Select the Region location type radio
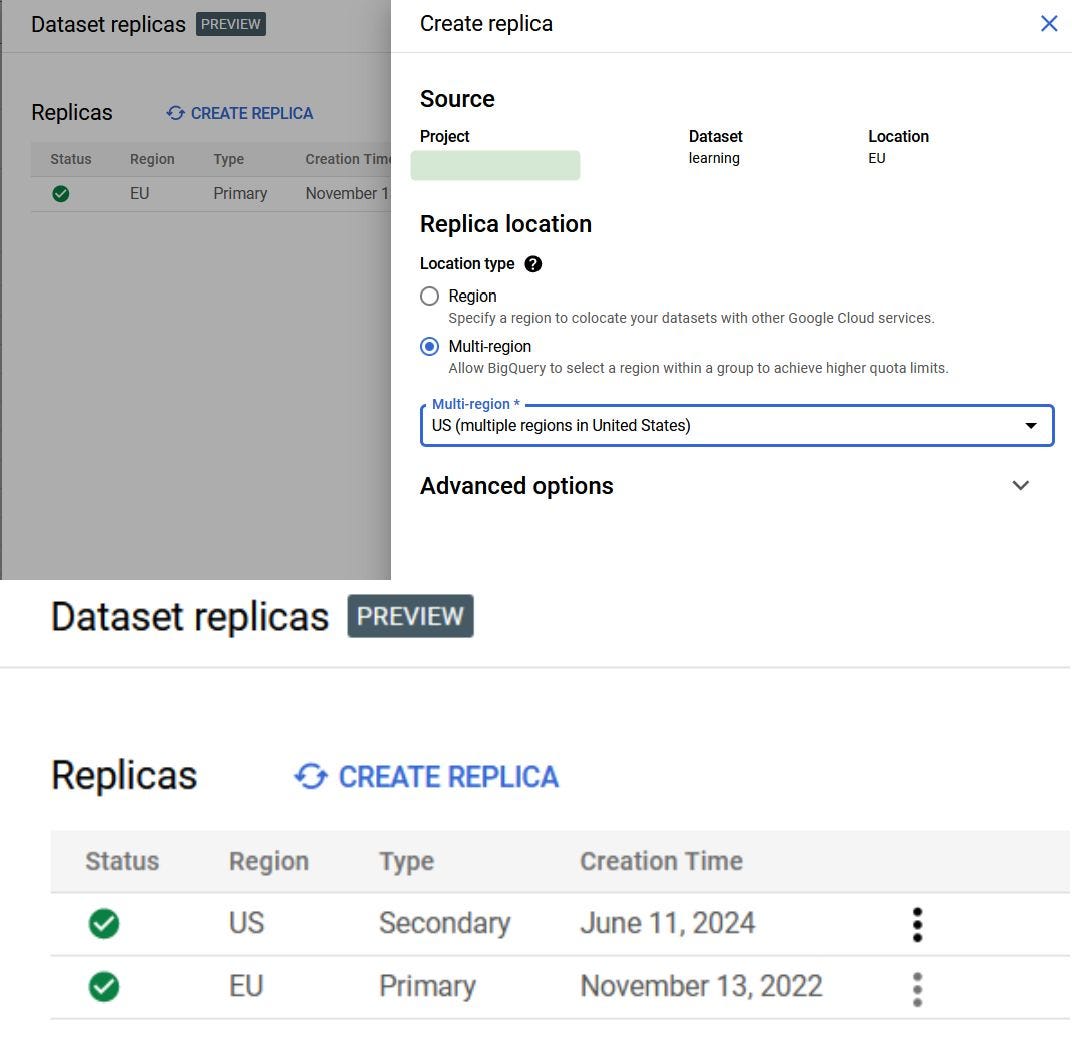Viewport: 1072px width, 1052px height. pos(429,296)
